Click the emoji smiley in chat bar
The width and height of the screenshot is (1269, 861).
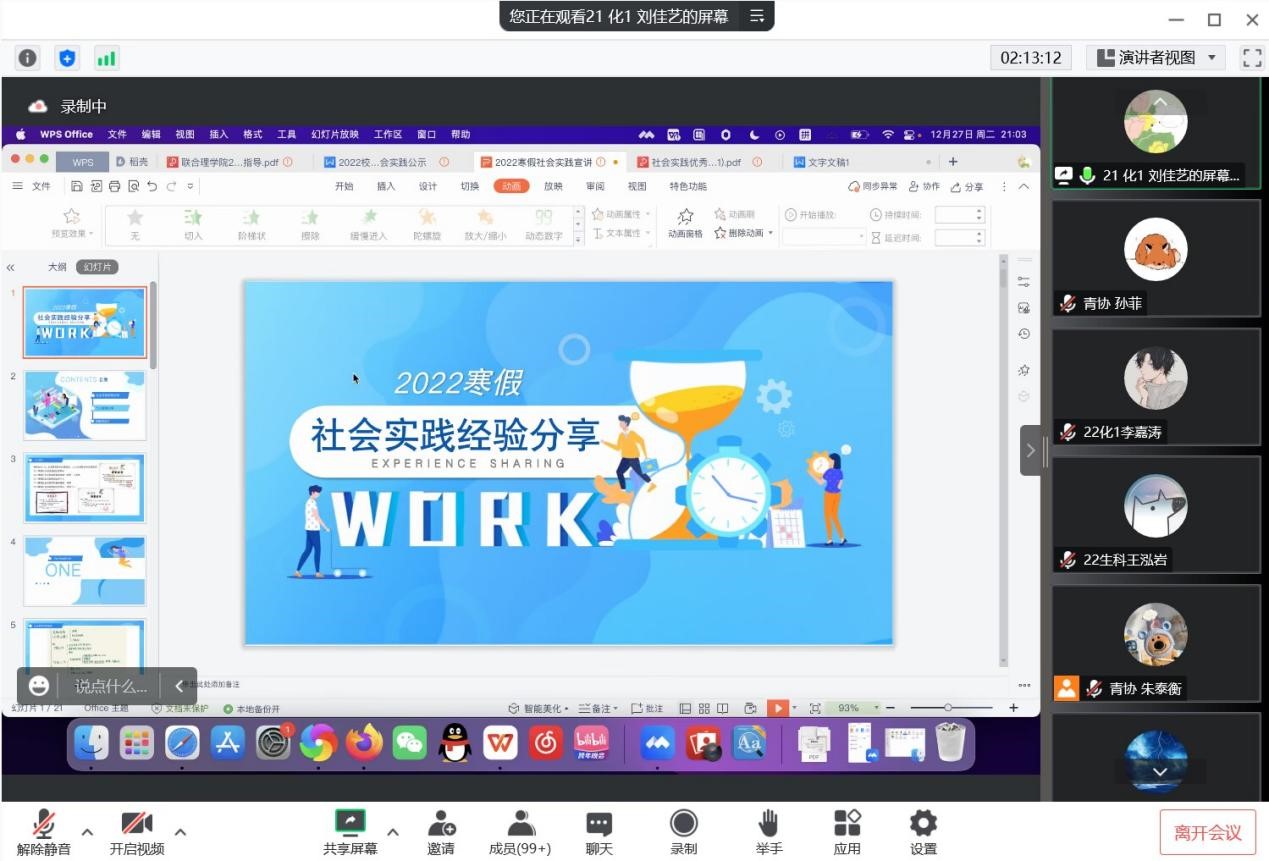point(39,686)
